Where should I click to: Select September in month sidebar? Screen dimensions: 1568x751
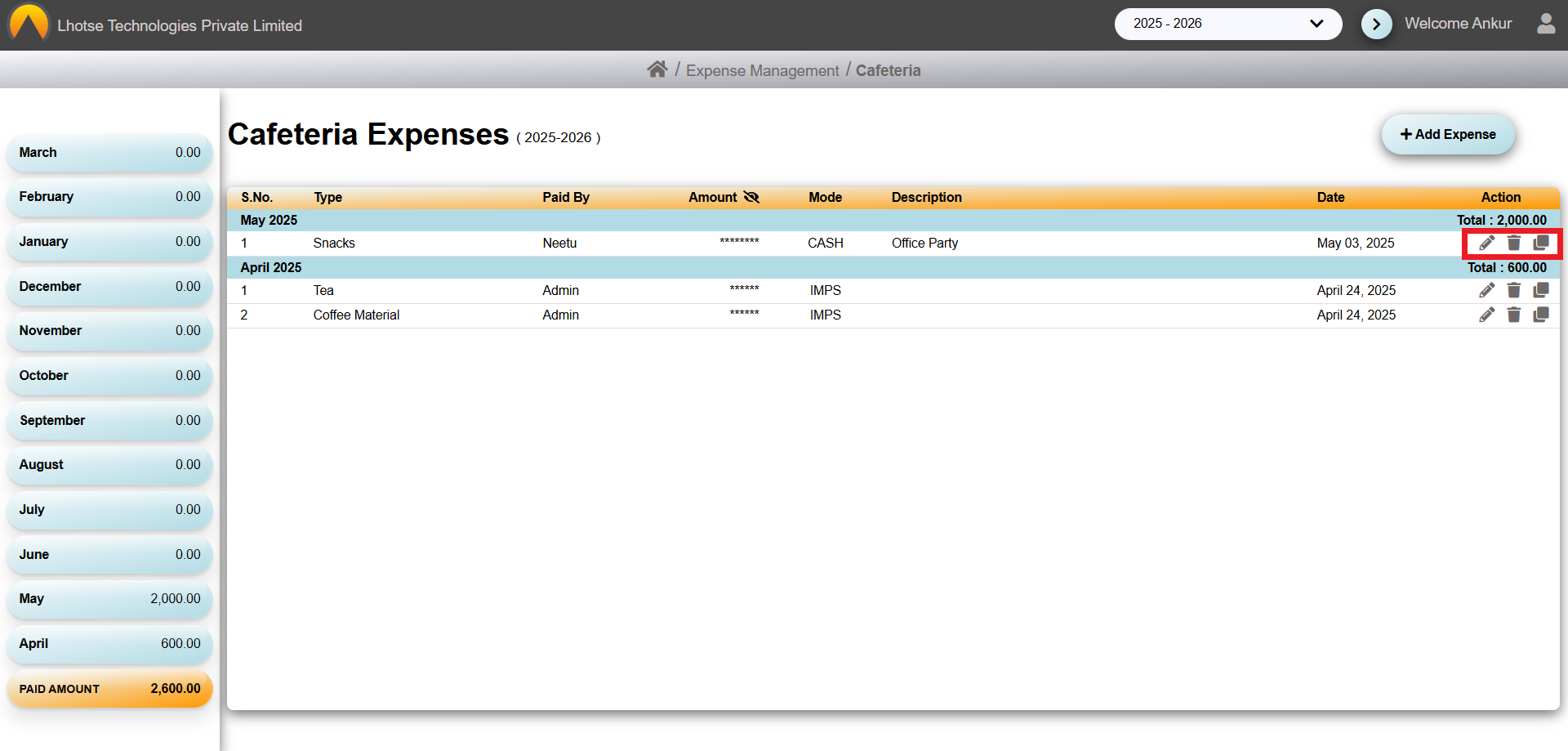109,421
